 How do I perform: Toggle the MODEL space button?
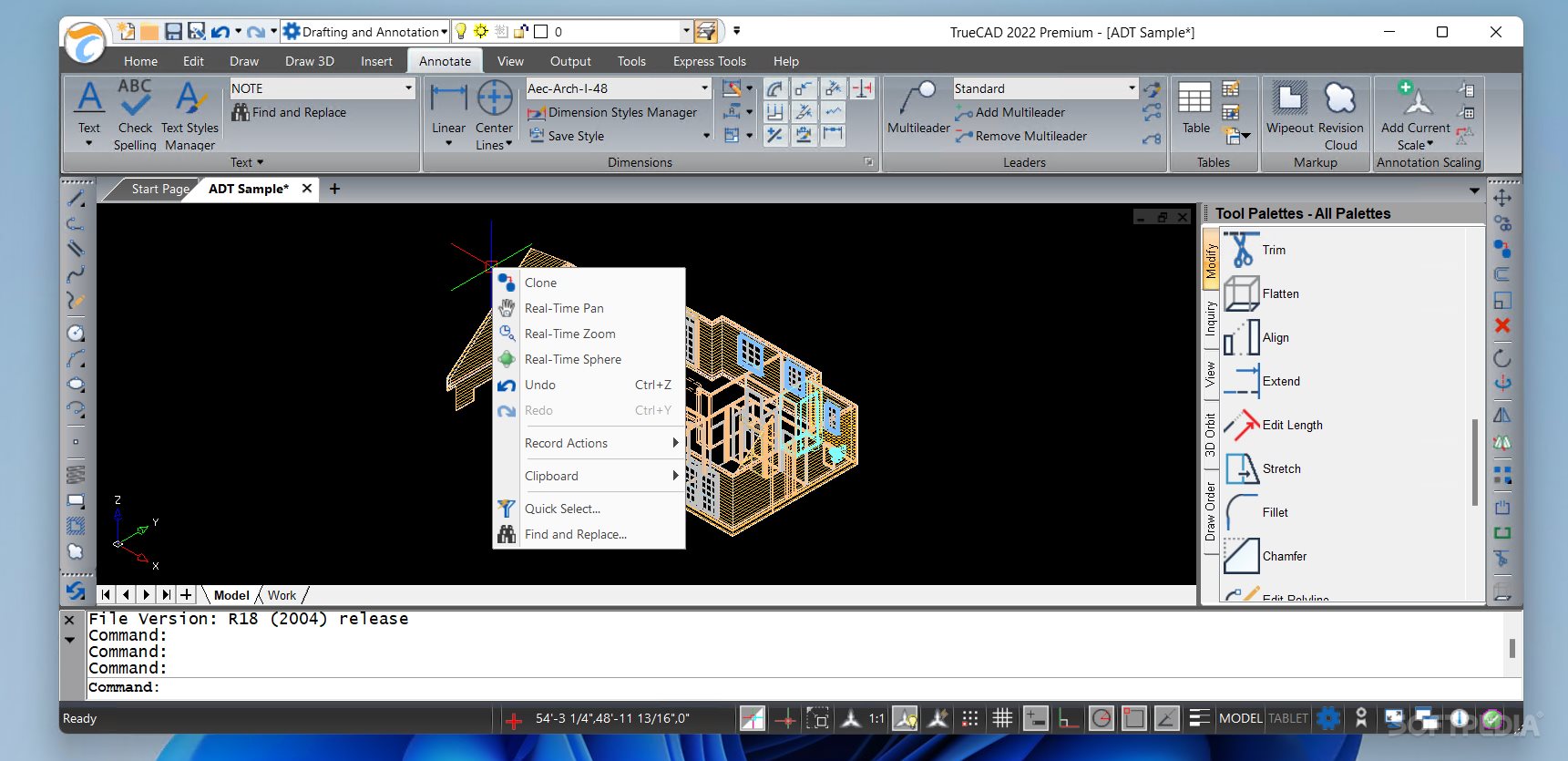(1240, 718)
